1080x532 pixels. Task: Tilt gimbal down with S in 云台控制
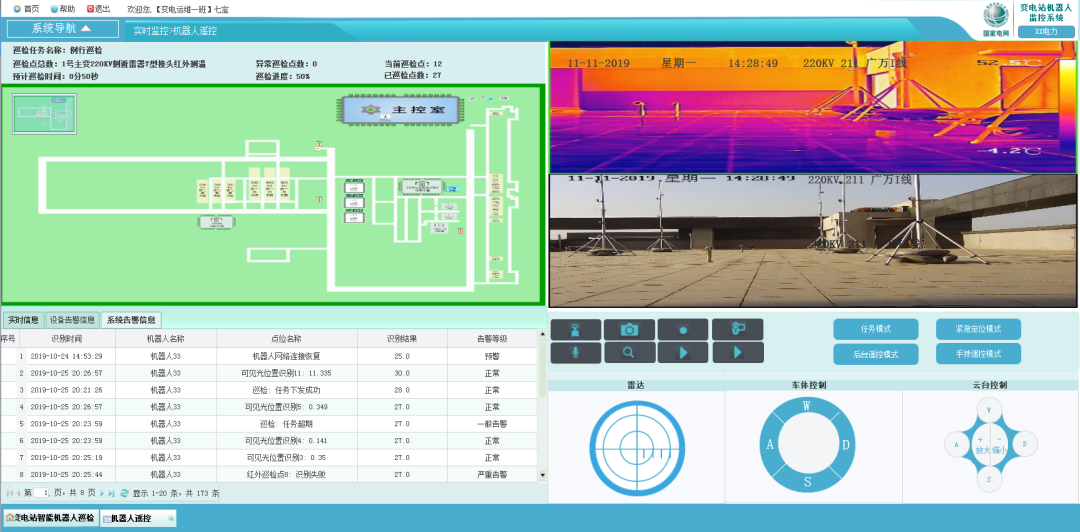click(989, 479)
